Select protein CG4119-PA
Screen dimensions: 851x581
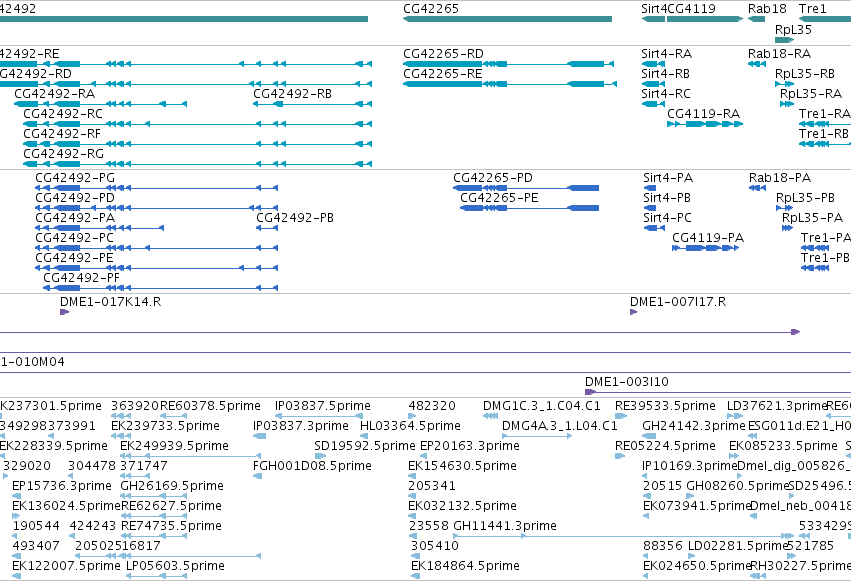(x=706, y=248)
